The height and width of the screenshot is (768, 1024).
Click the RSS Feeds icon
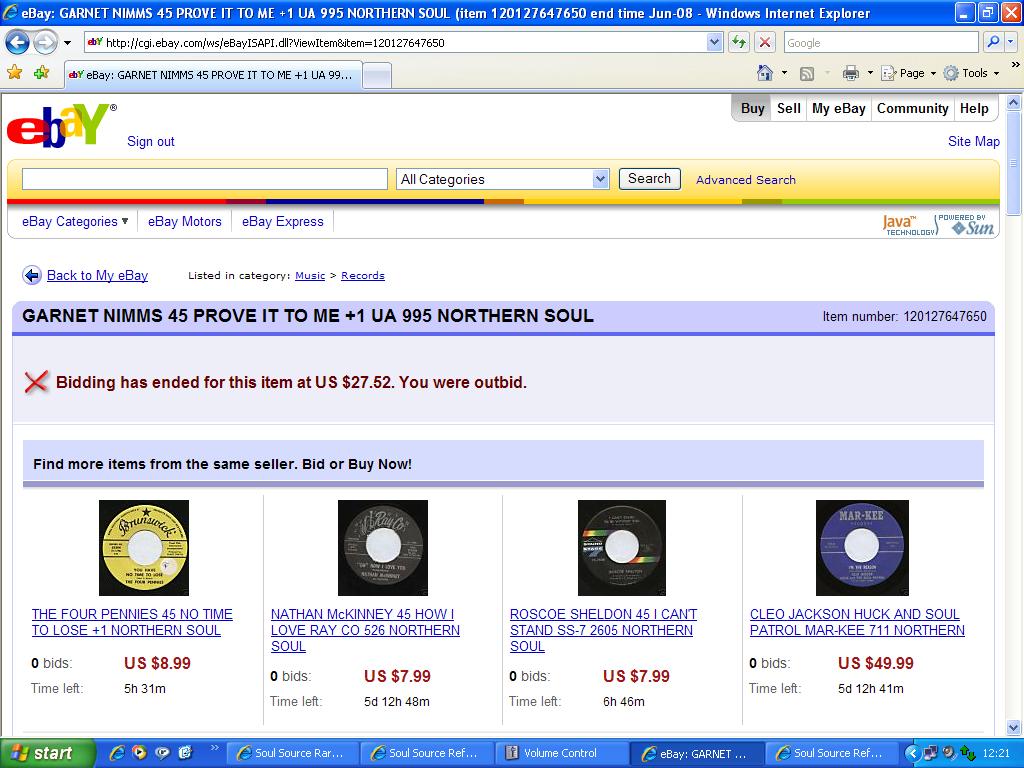[x=807, y=74]
